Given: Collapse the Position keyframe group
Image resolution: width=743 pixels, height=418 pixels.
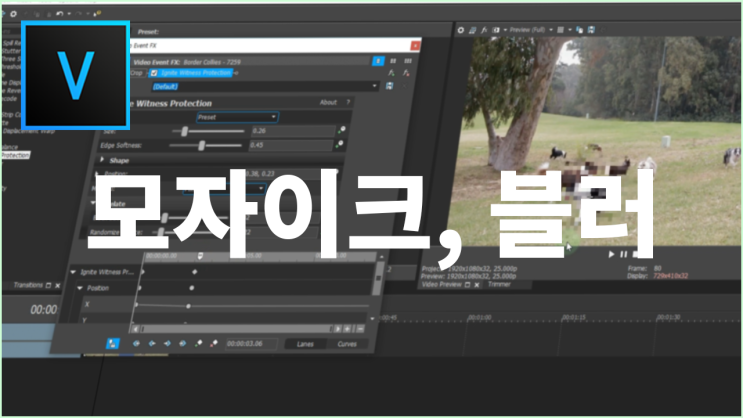Looking at the screenshot, I should [80, 288].
